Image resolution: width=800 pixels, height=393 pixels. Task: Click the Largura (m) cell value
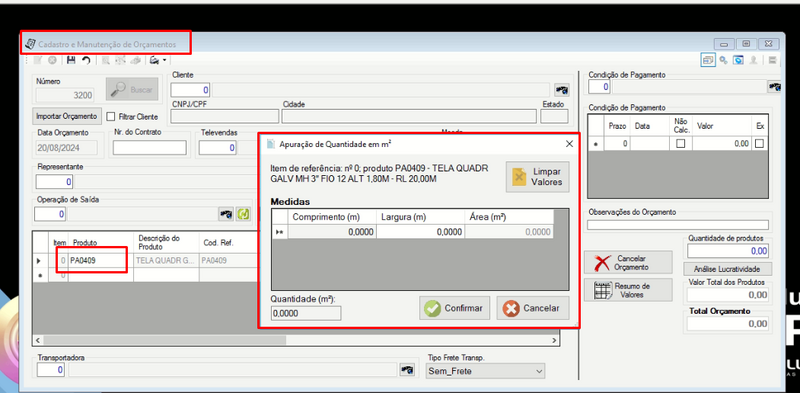[x=420, y=232]
